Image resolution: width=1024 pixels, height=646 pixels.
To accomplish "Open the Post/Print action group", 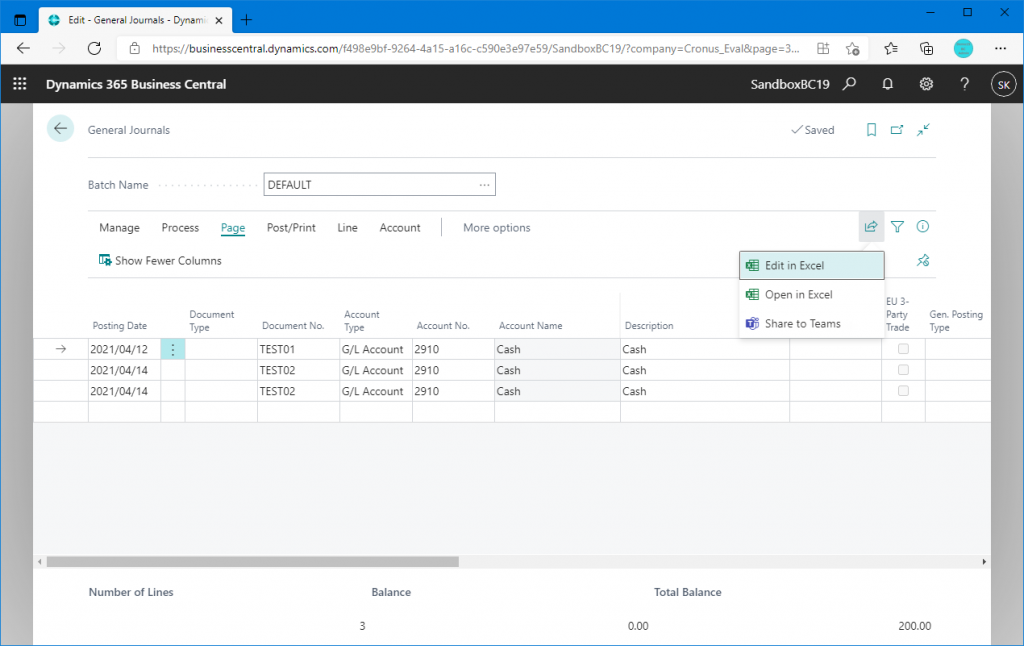I will click(291, 228).
